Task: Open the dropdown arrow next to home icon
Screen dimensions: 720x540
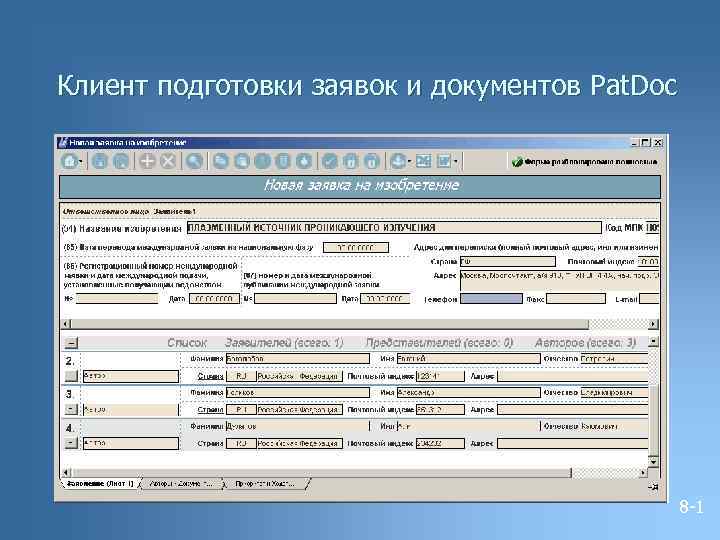Action: (81, 162)
